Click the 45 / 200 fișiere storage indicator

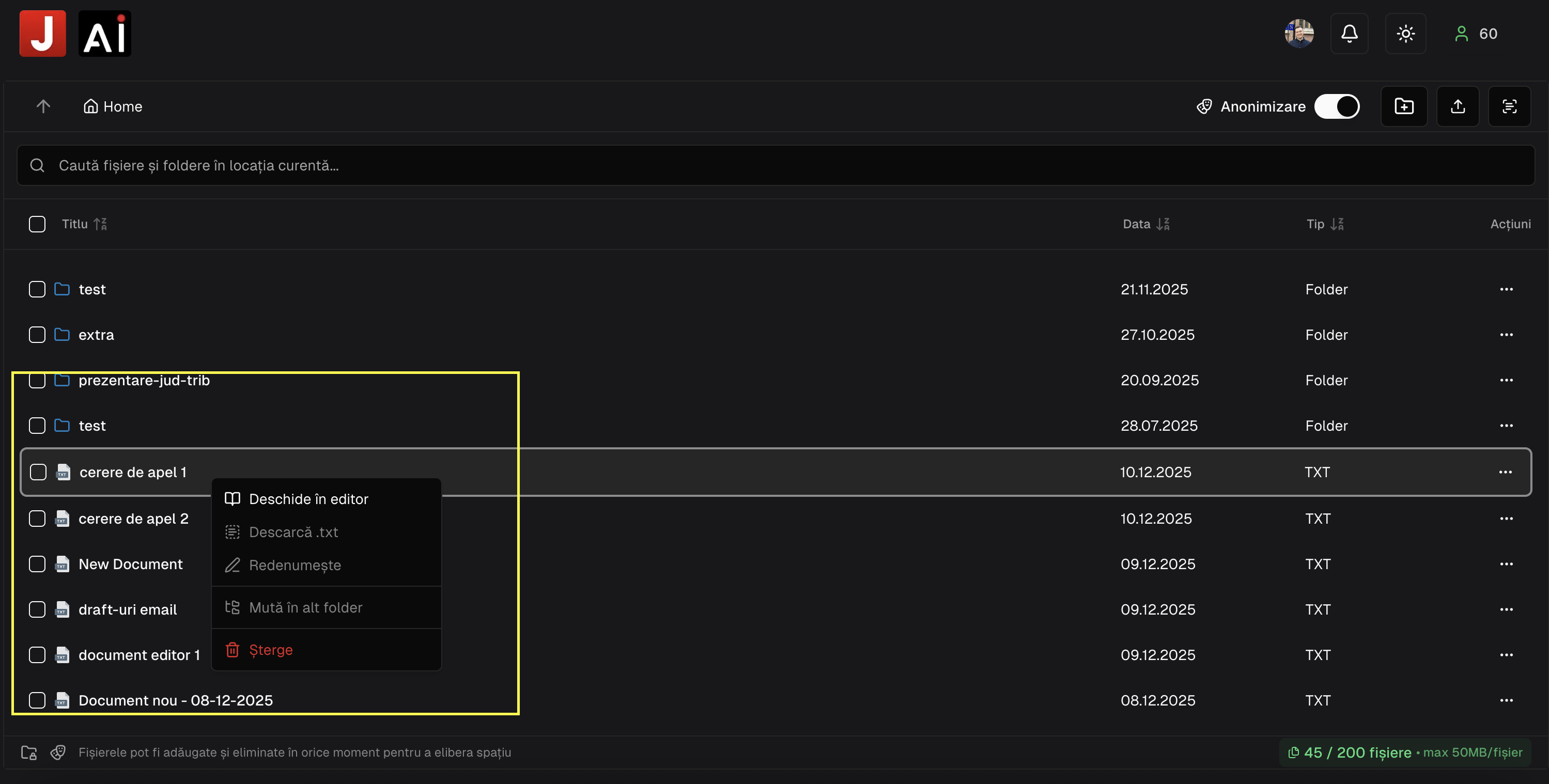[x=1357, y=752]
